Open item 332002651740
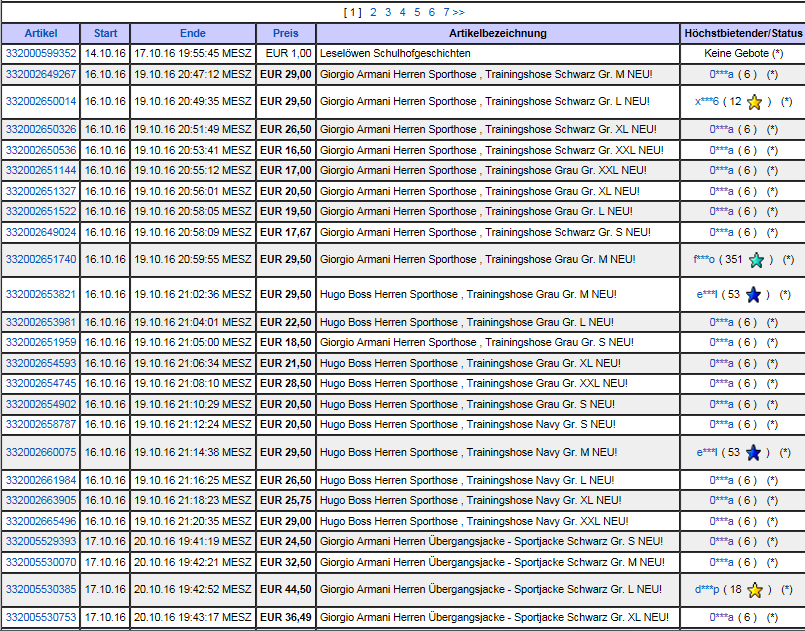805x631 pixels. 41,259
